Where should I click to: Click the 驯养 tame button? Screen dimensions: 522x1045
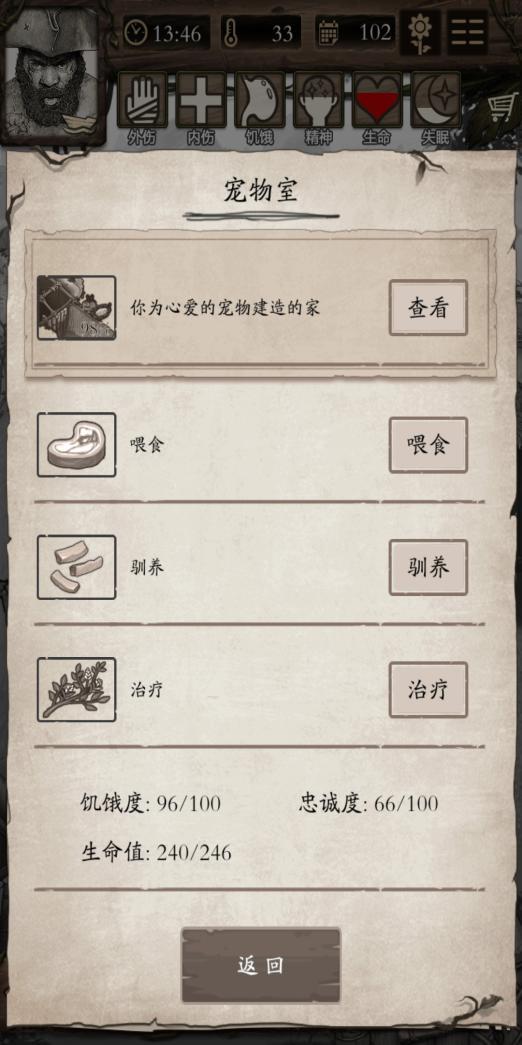(x=428, y=567)
